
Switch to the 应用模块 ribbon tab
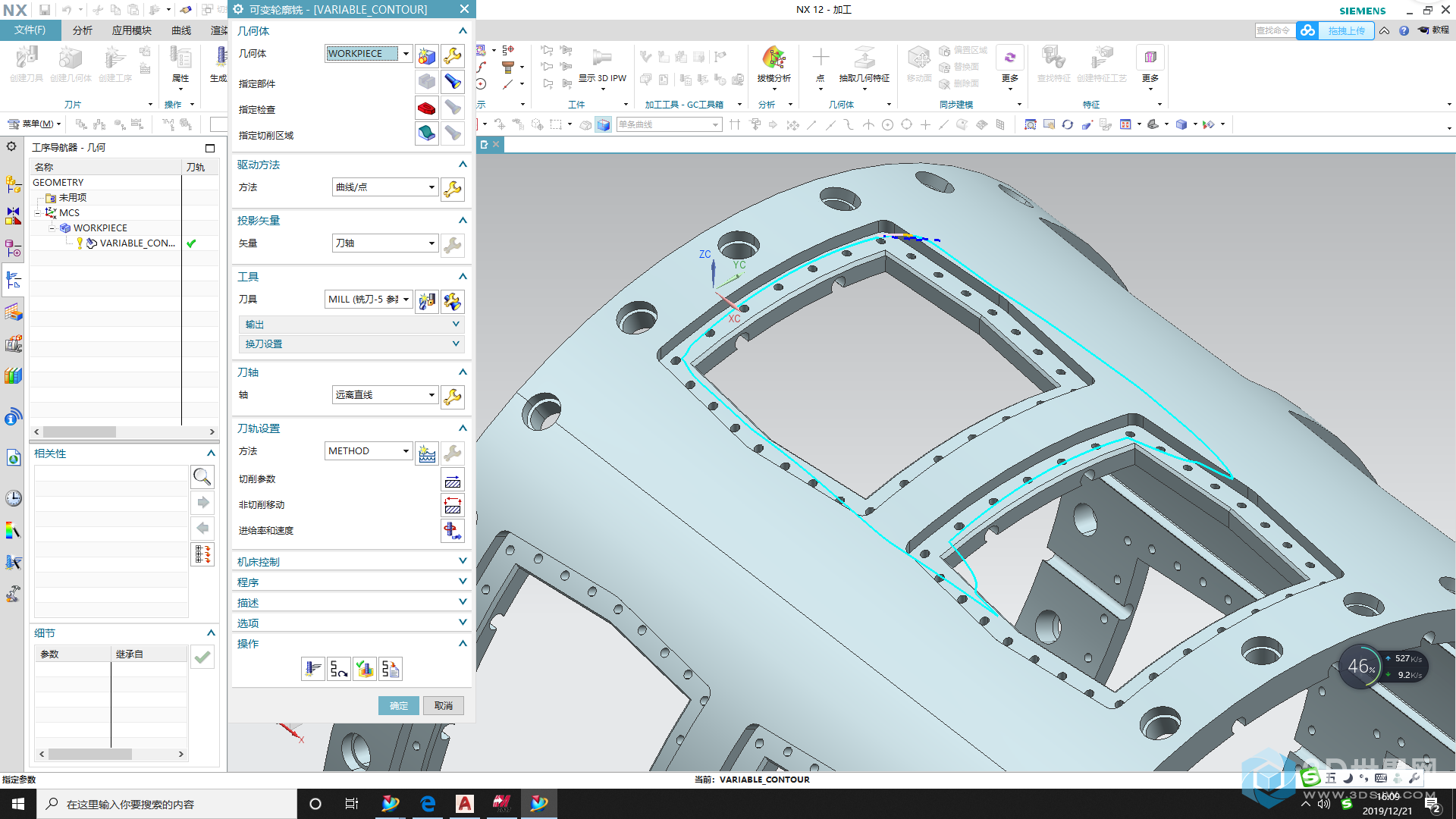[132, 30]
